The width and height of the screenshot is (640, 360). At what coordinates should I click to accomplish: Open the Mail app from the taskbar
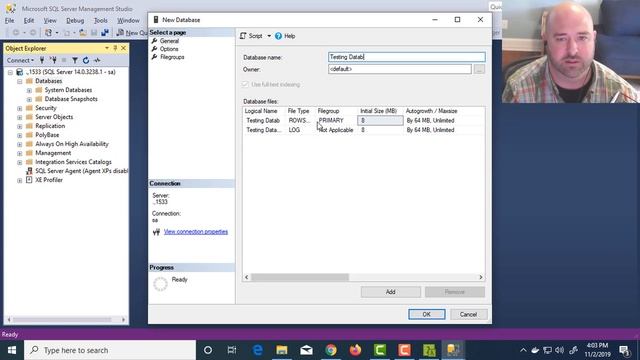click(306, 350)
